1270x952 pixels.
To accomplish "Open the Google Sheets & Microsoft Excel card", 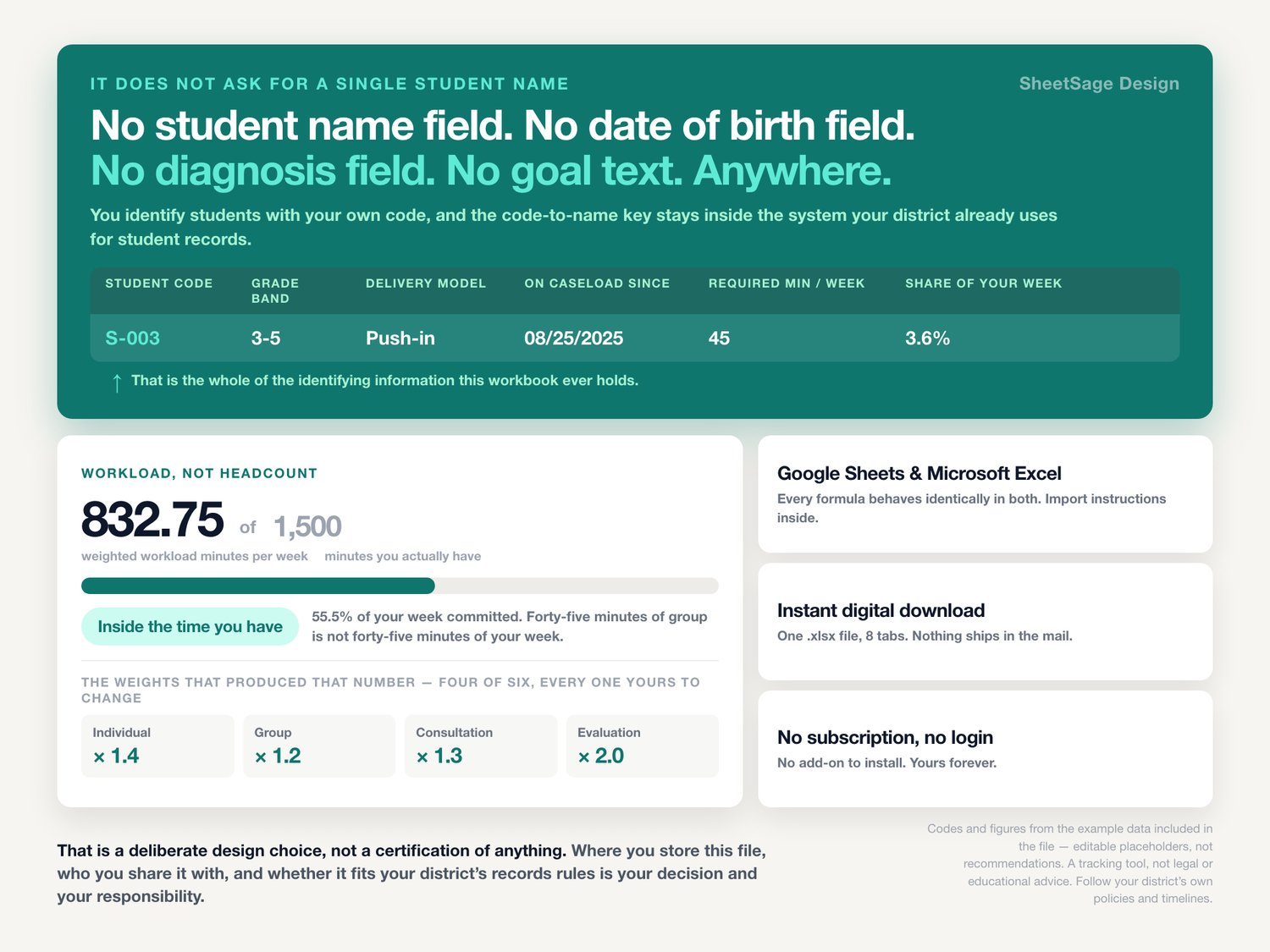I will point(986,494).
